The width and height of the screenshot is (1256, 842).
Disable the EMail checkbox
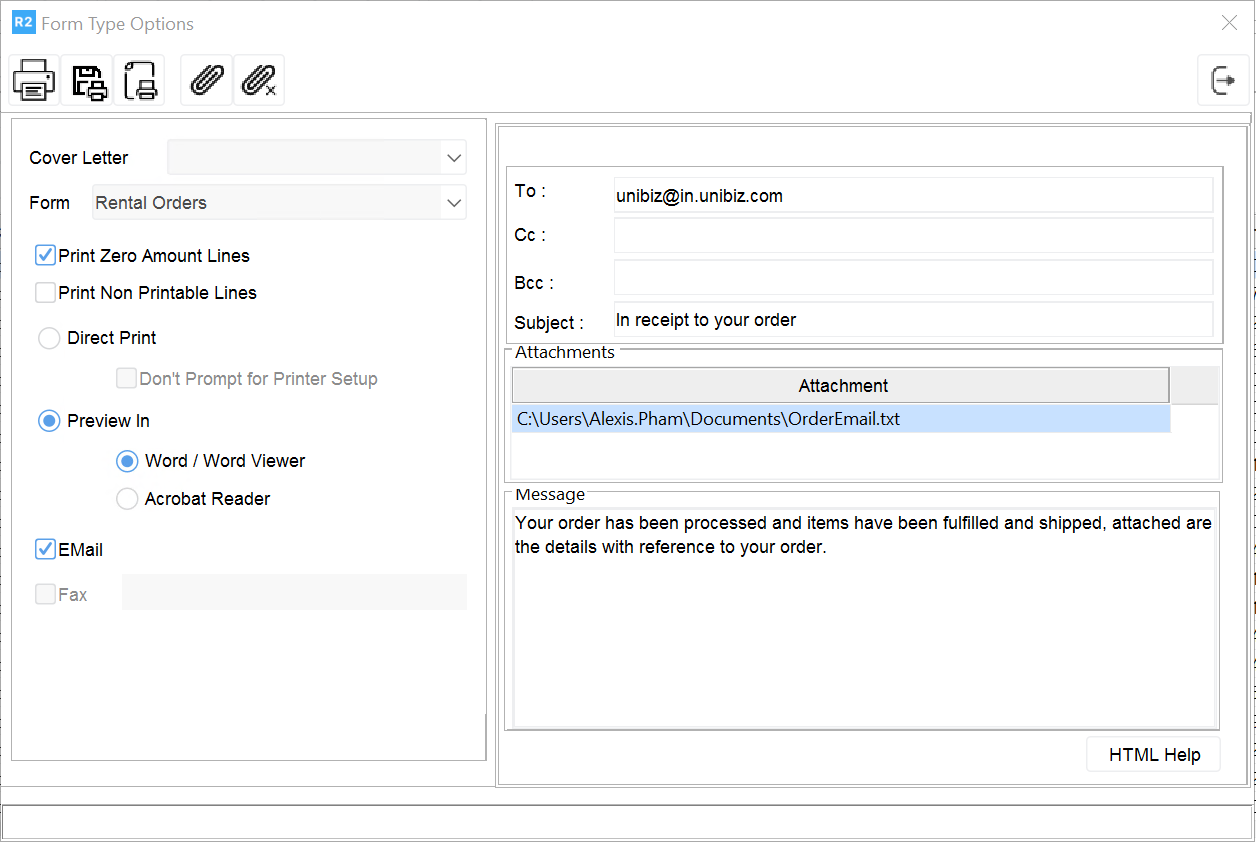[x=45, y=550]
